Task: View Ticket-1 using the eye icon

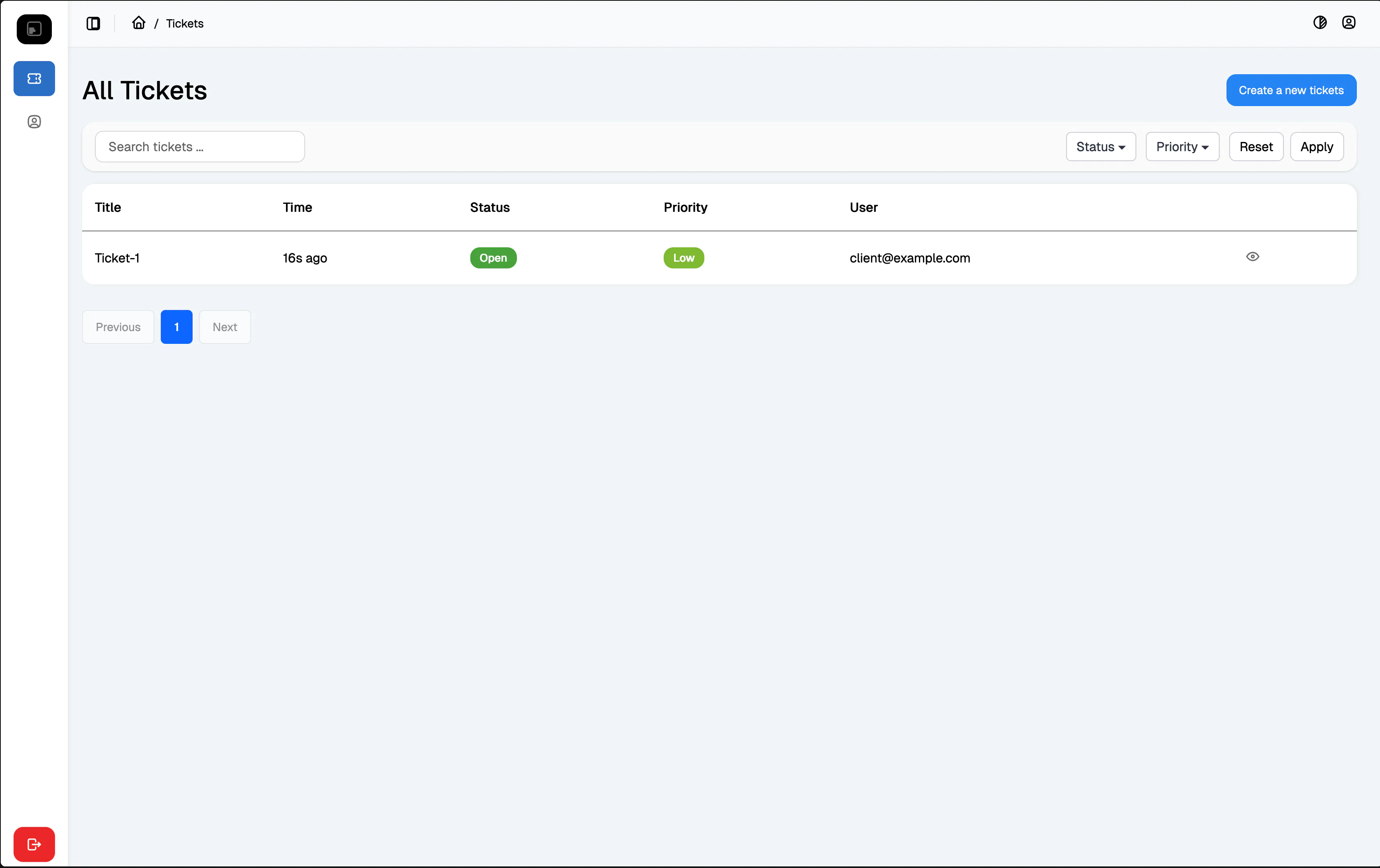Action: pyautogui.click(x=1252, y=257)
